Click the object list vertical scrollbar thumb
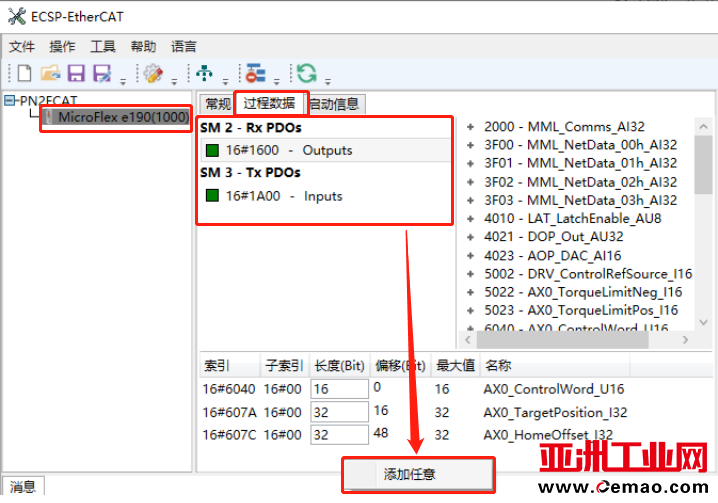 click(703, 165)
